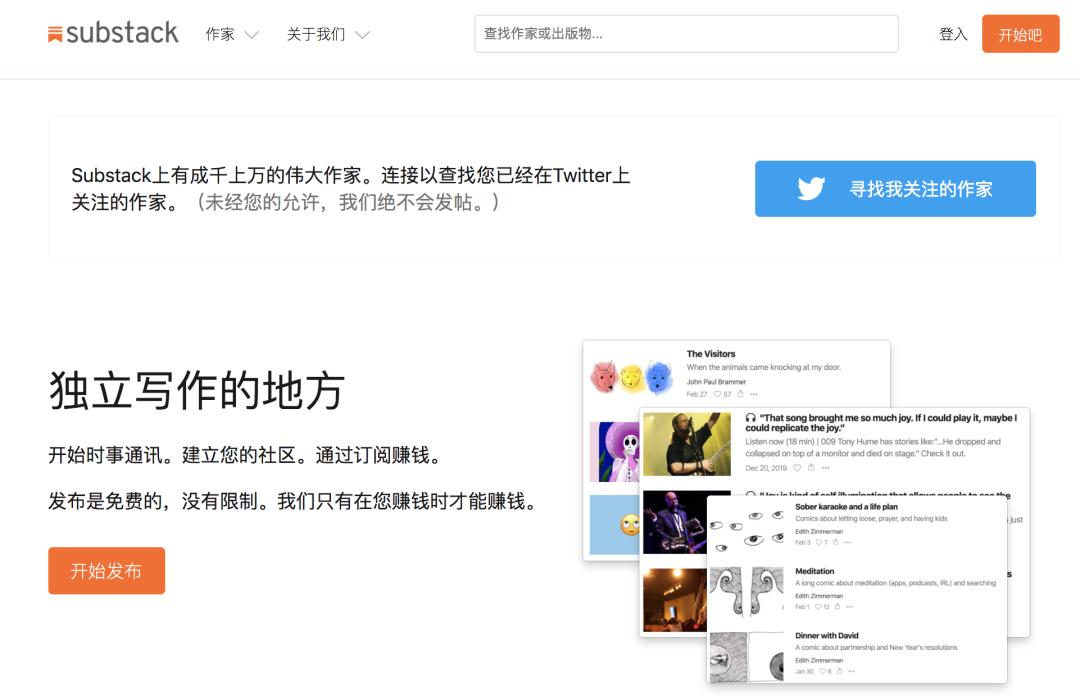Click heart icon on the Dec 20, 2019 post

click(797, 468)
